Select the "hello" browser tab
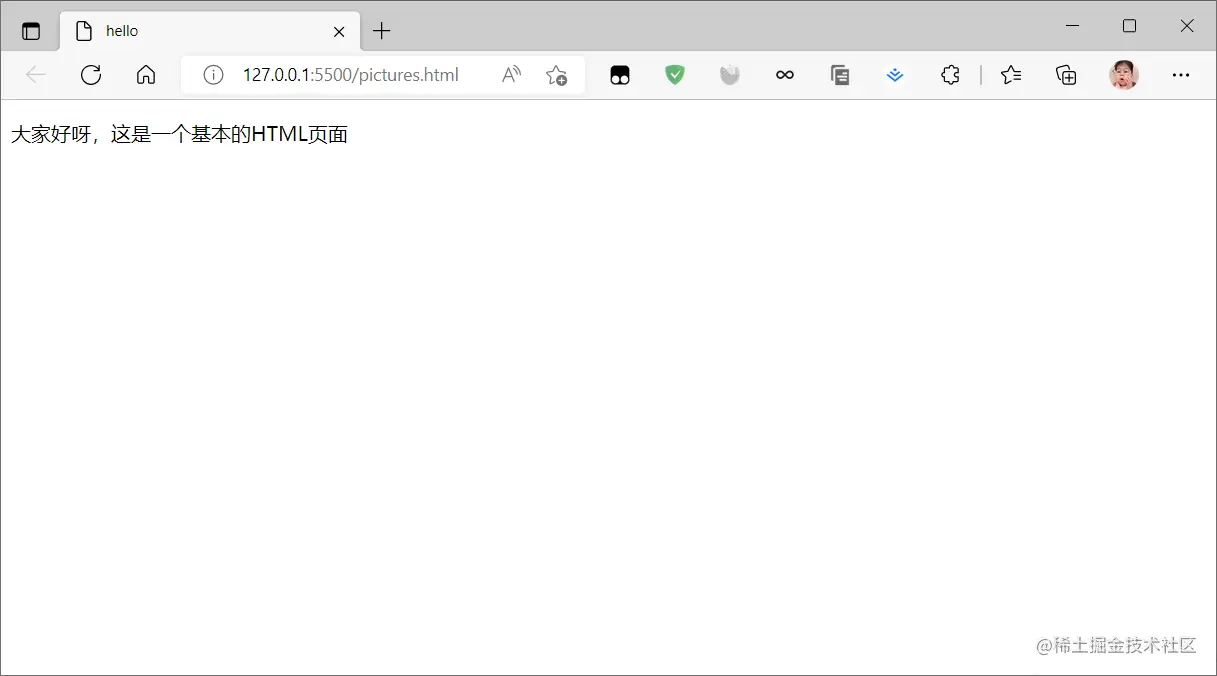The width and height of the screenshot is (1217, 676). 210,31
